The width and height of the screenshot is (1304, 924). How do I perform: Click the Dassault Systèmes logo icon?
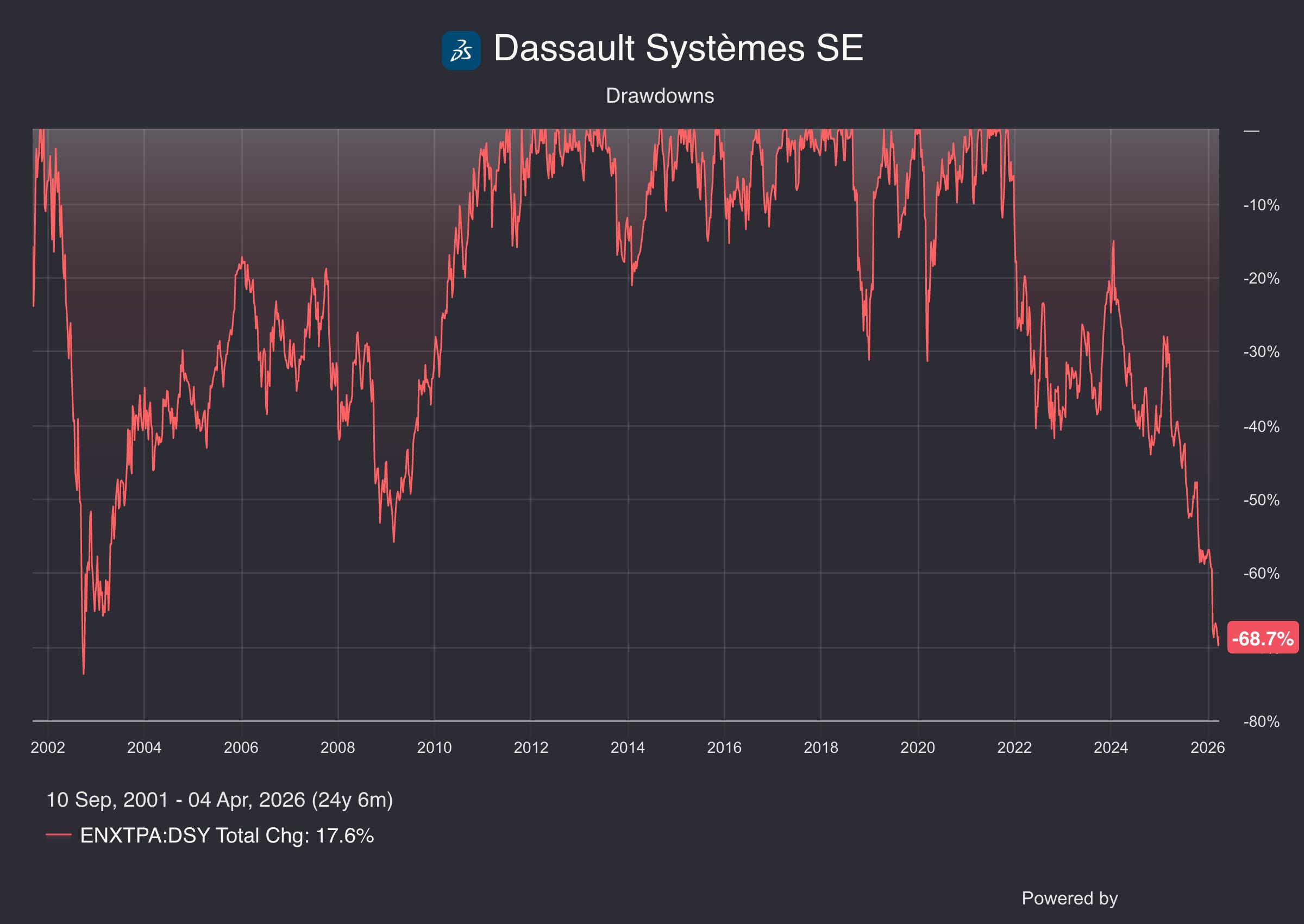[x=461, y=50]
